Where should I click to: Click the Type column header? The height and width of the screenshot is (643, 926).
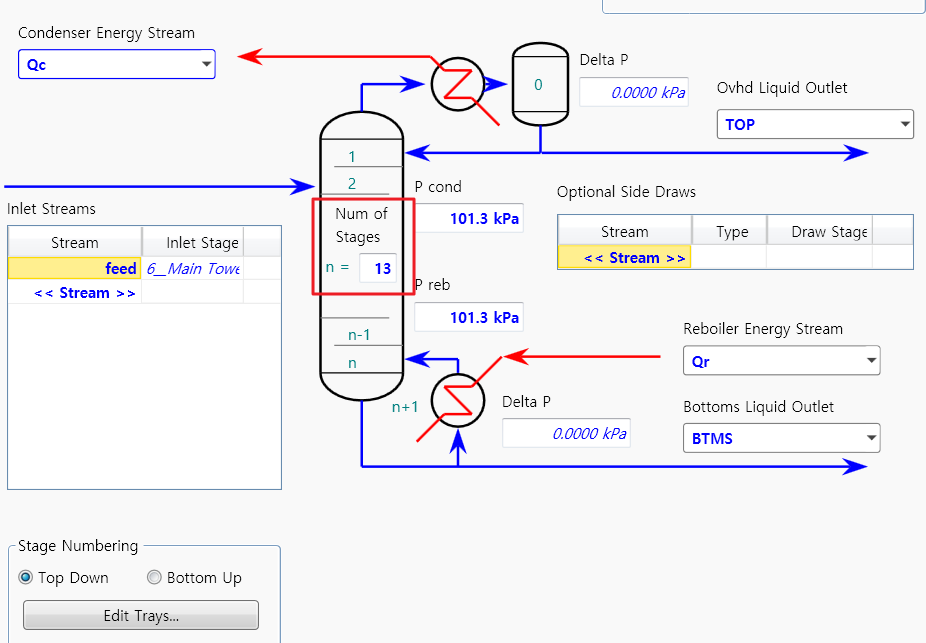pos(729,231)
